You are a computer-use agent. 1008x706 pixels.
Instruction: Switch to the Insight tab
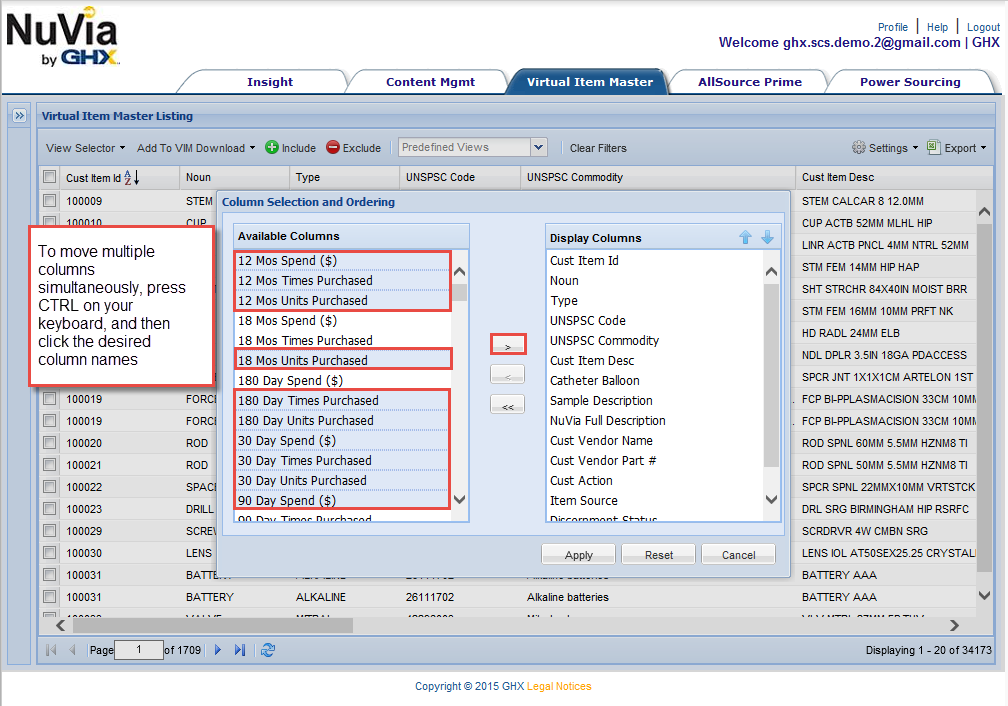click(x=270, y=82)
